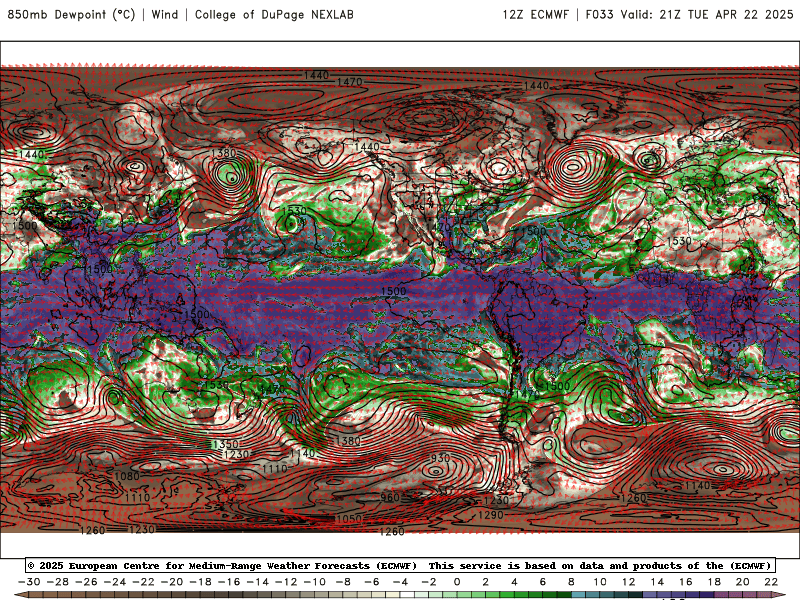The height and width of the screenshot is (600, 800).
Task: Click the 960 contour label on the map
Action: tap(390, 497)
